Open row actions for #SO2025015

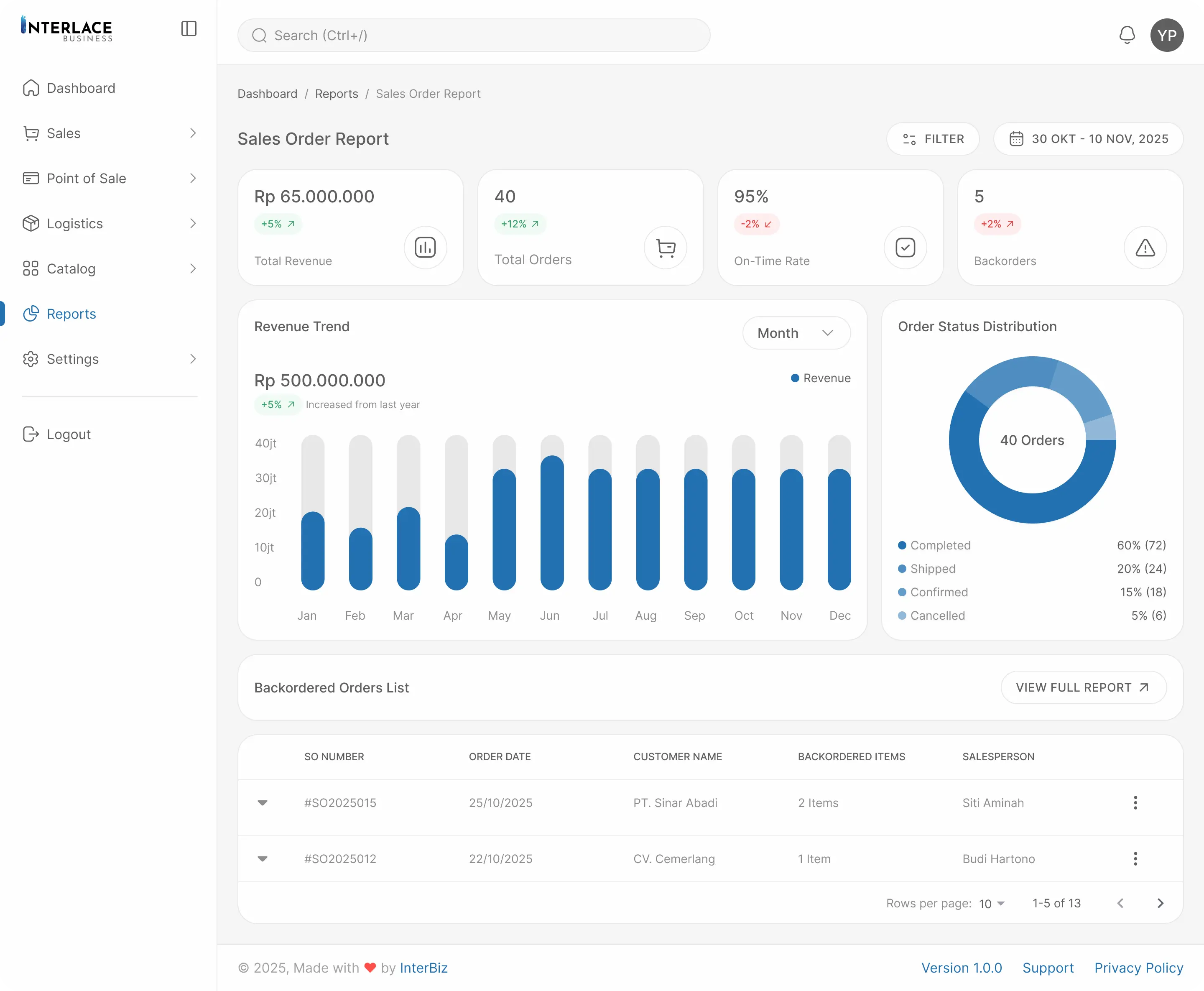(x=1135, y=802)
